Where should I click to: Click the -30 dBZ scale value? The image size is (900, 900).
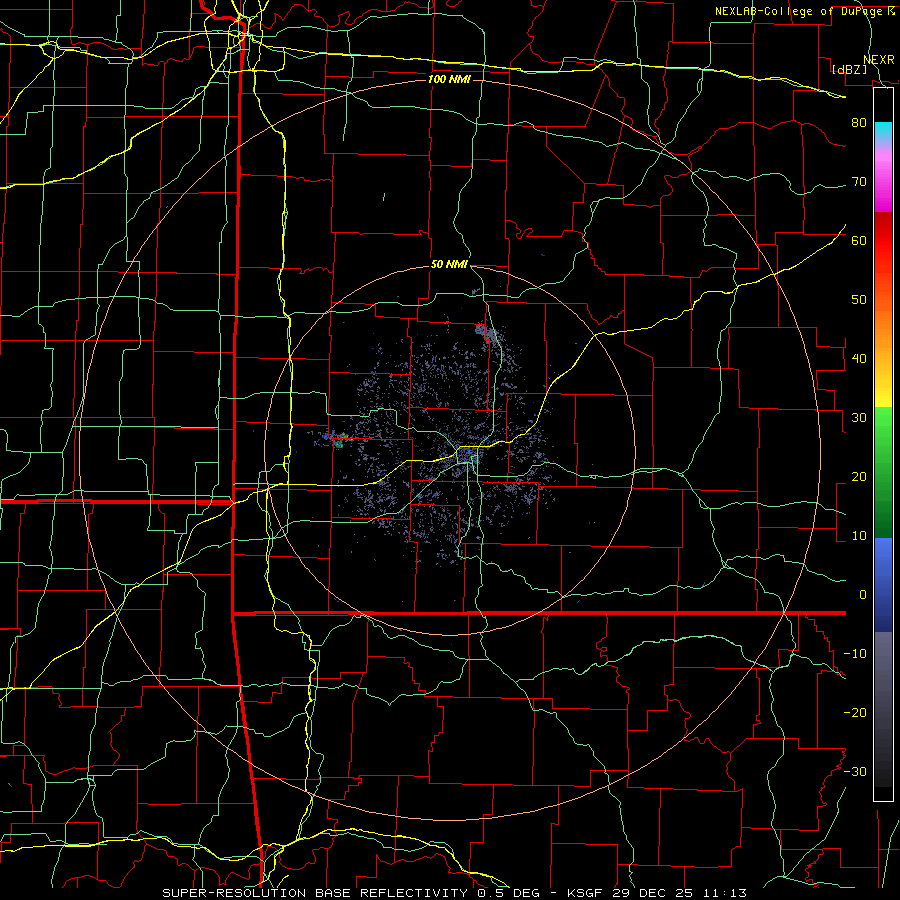point(855,771)
